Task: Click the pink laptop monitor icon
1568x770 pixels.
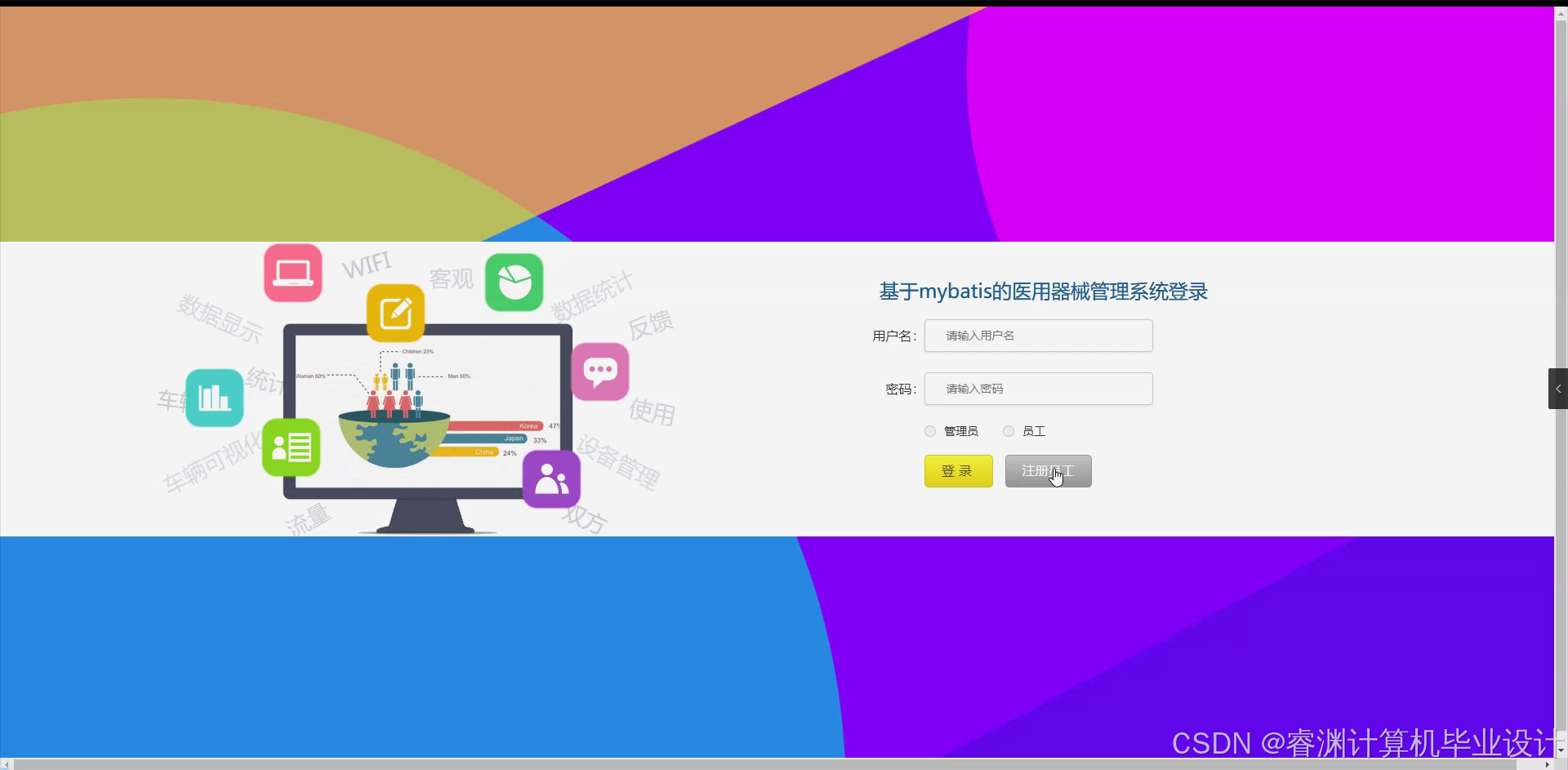Action: [292, 273]
